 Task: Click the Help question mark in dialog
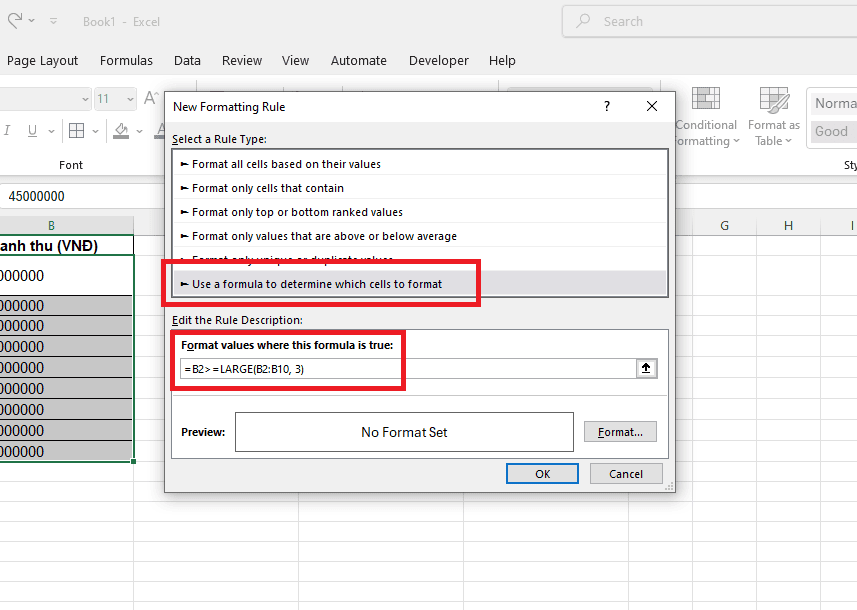(x=607, y=106)
